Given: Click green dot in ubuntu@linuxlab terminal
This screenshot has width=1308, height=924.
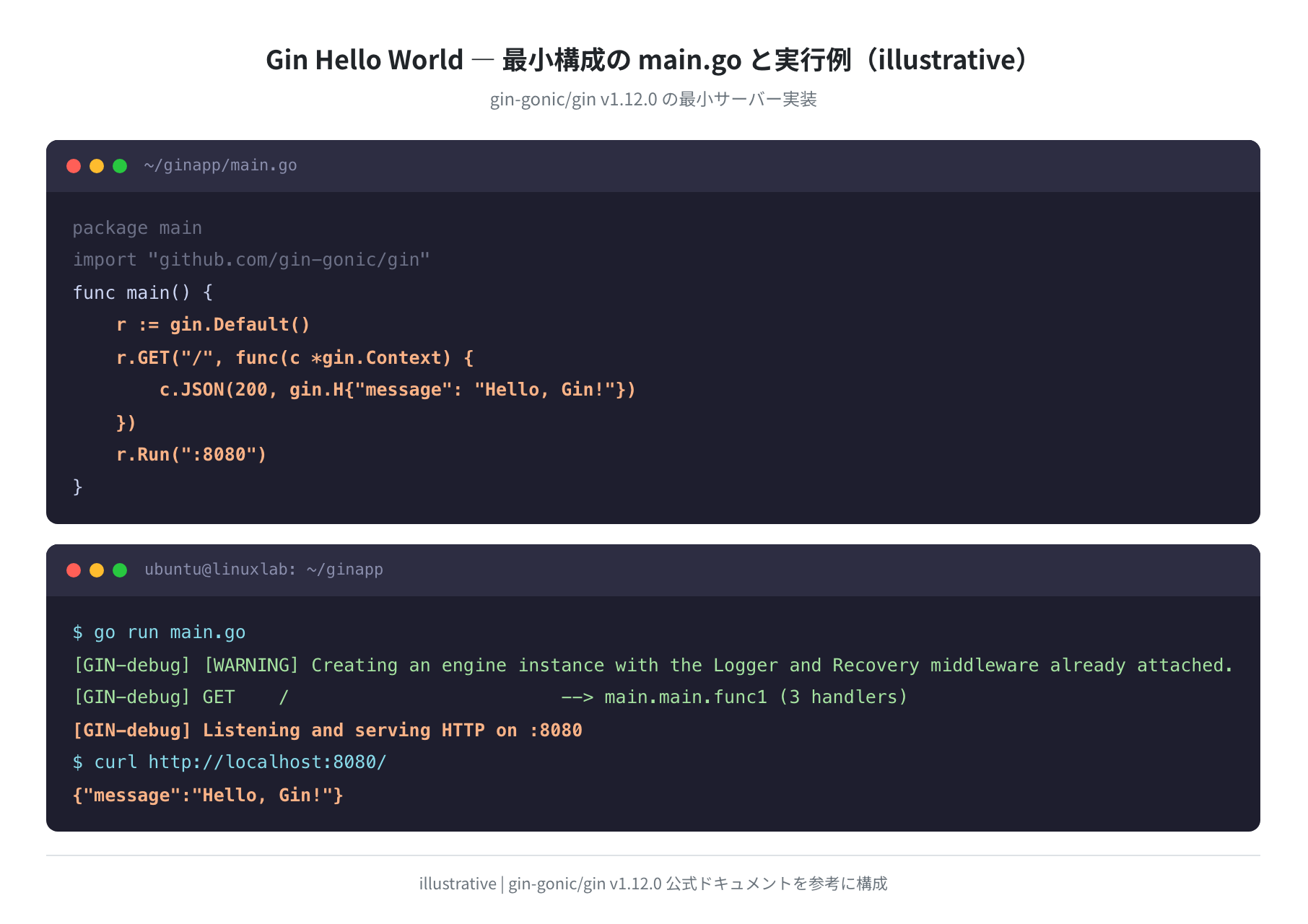Looking at the screenshot, I should 120,570.
